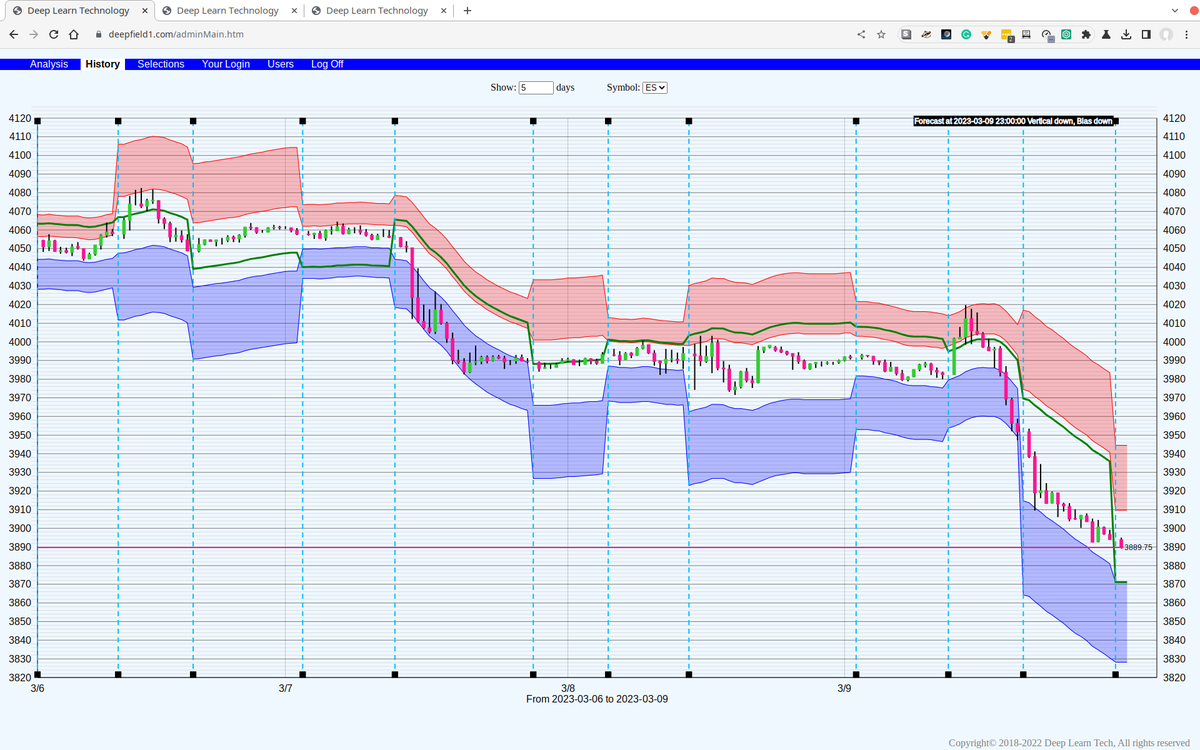Click the address bar URL deepfield1.com
Screen dimensions: 1200x750
point(176,34)
